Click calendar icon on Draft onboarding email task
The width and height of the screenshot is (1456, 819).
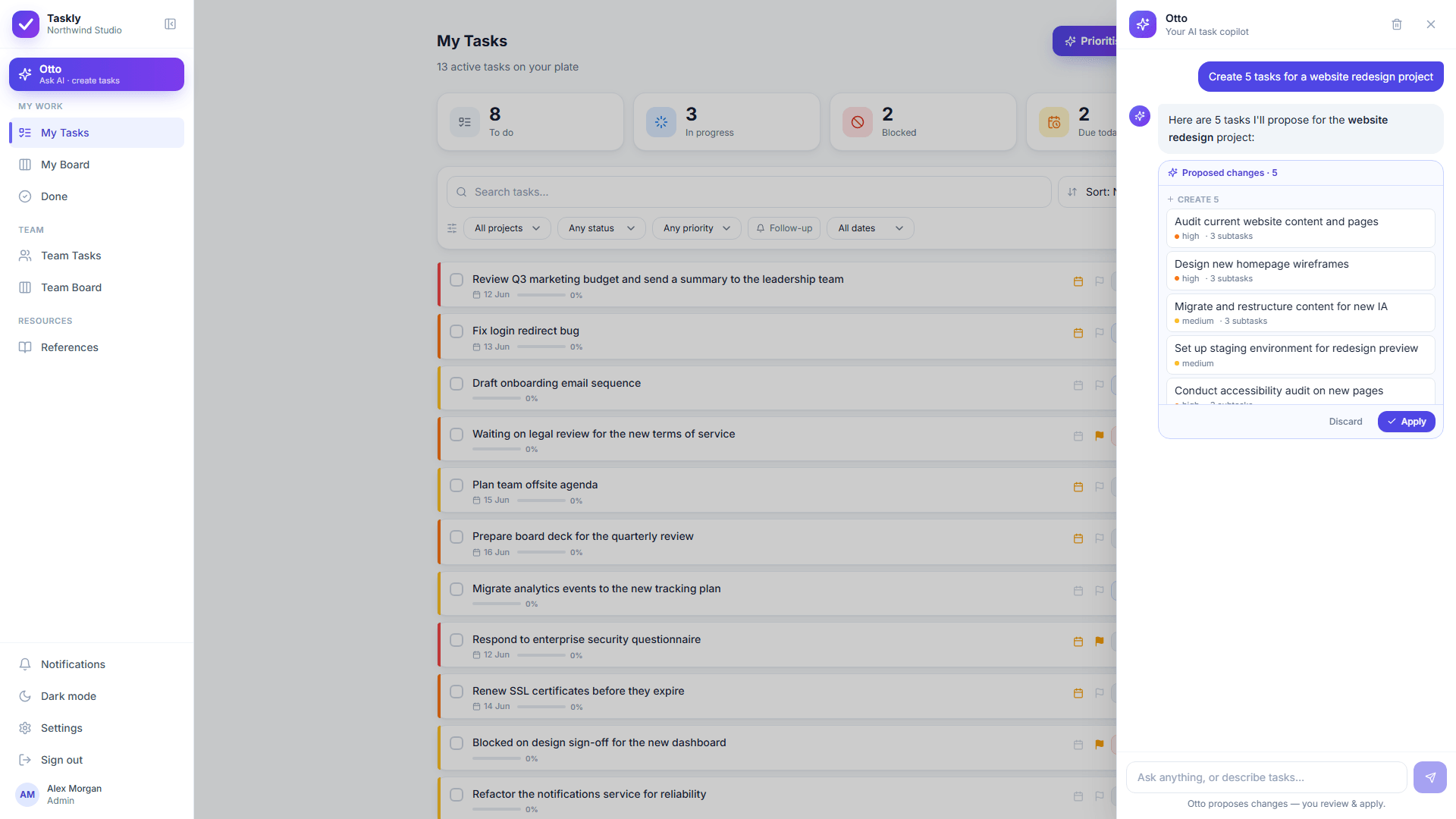click(1078, 385)
